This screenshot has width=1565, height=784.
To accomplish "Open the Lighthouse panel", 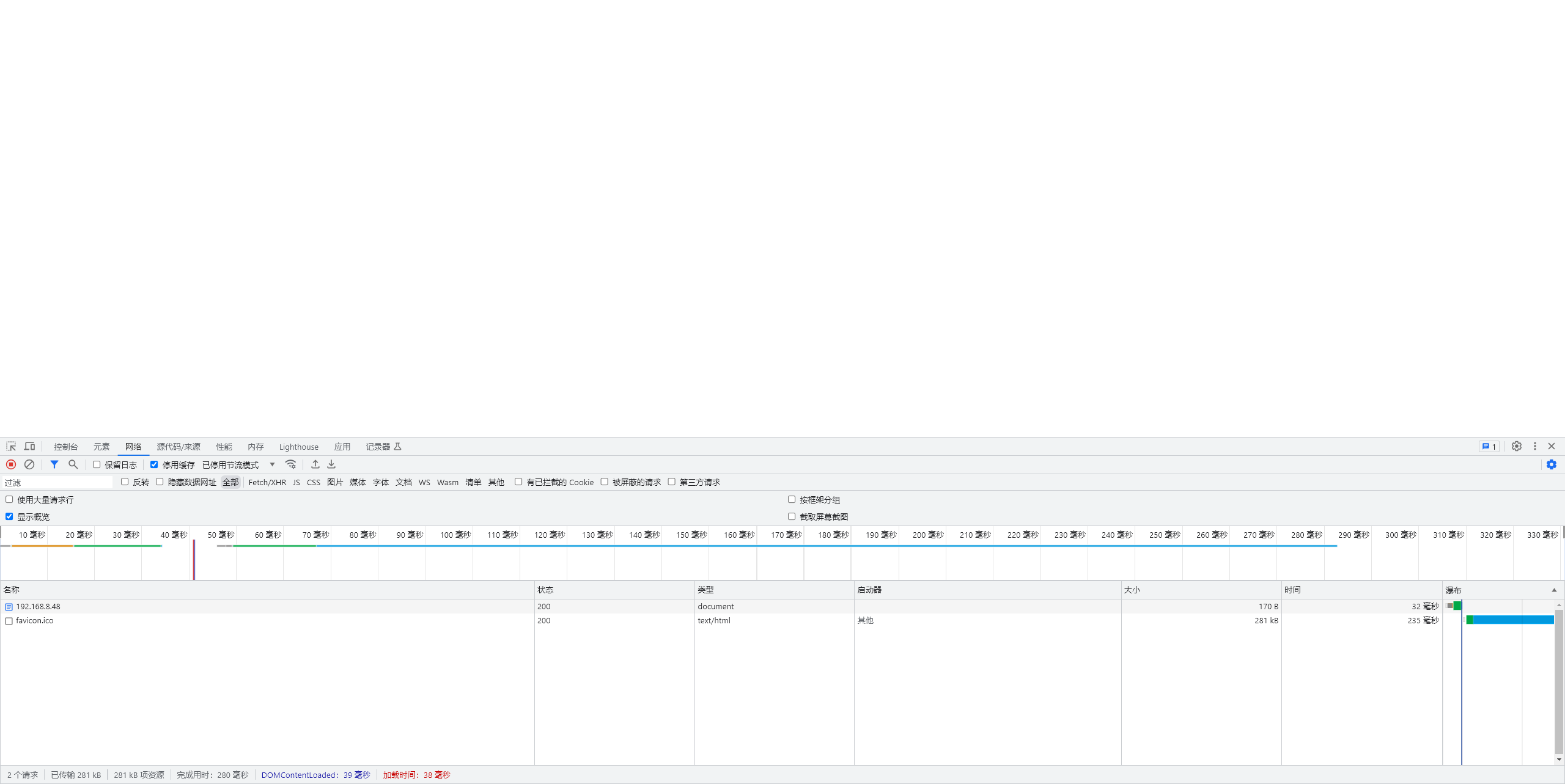I will (299, 447).
